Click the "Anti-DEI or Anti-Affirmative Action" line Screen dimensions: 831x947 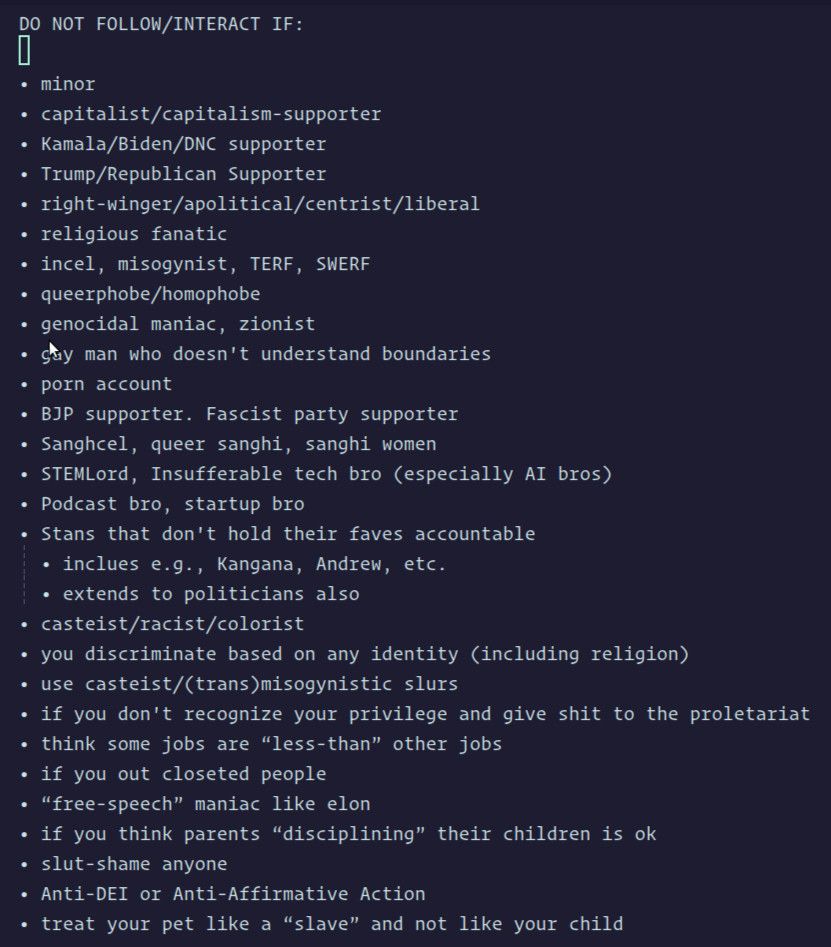(x=232, y=894)
